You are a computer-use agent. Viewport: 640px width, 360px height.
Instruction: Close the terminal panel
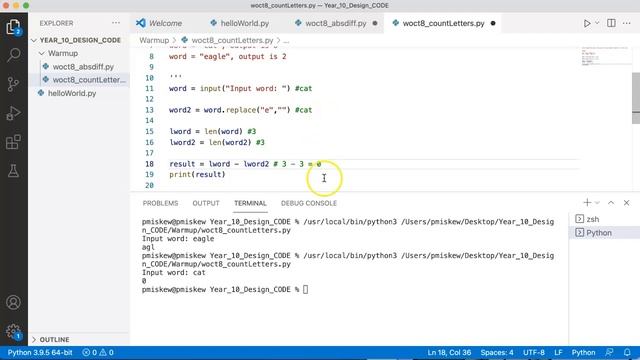627,203
